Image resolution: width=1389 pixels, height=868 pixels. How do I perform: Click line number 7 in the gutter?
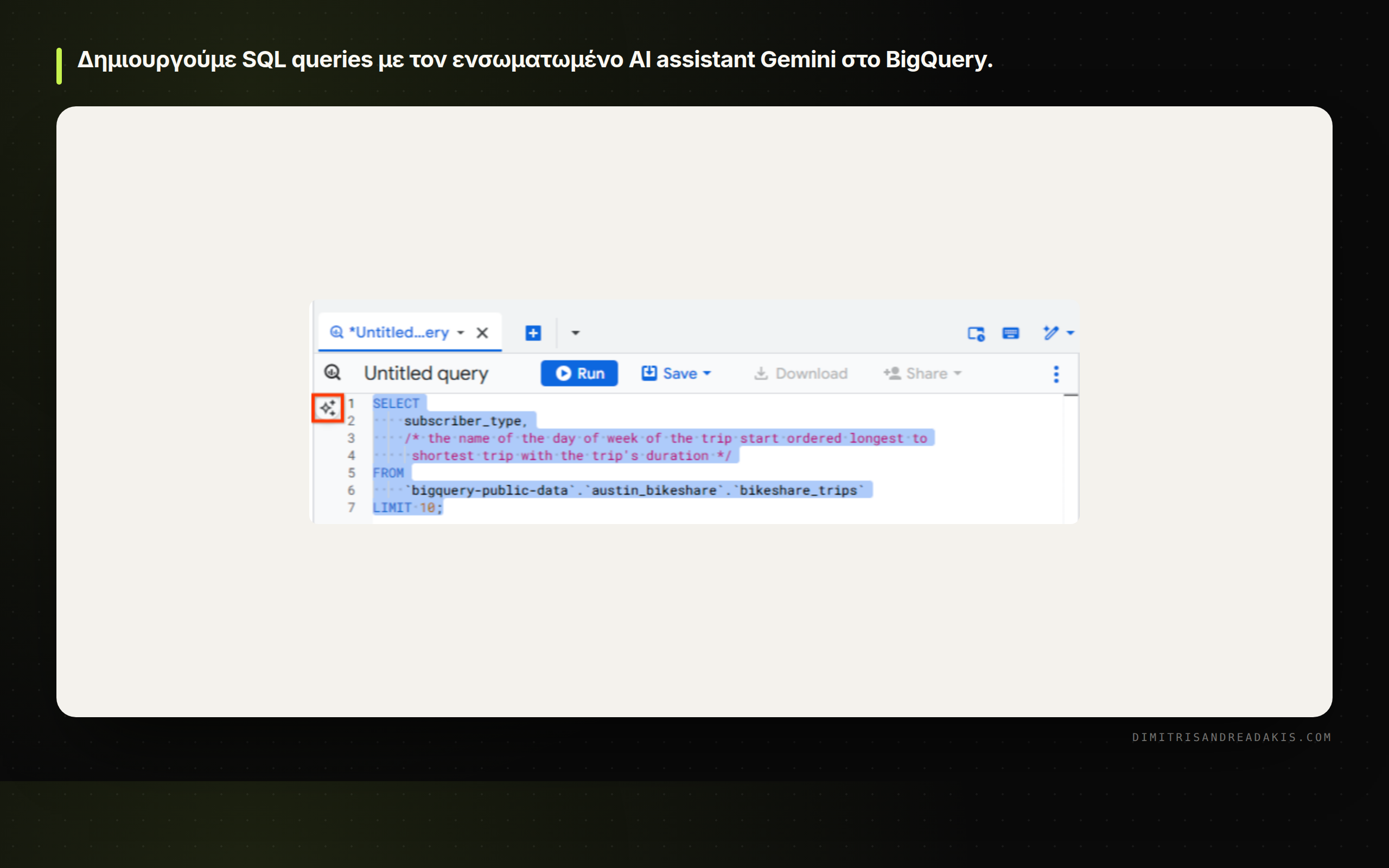click(351, 507)
